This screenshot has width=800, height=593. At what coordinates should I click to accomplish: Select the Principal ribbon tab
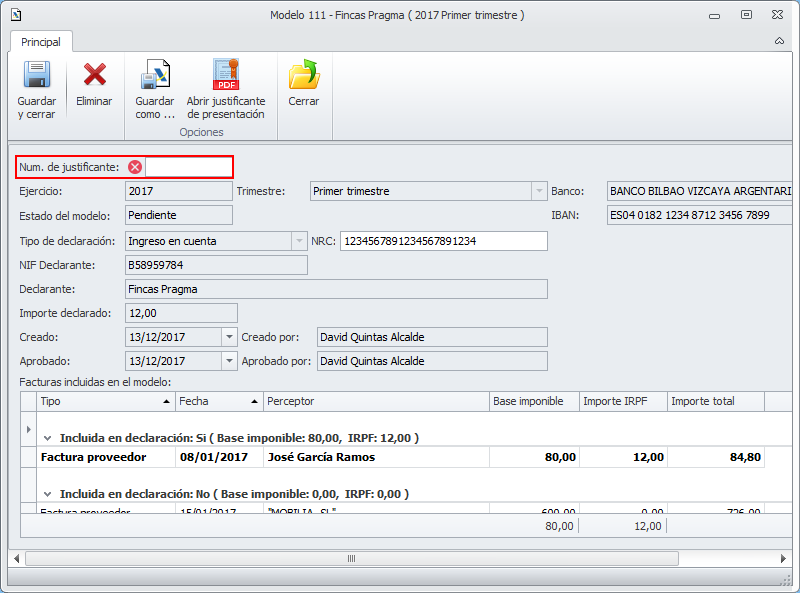click(x=41, y=42)
